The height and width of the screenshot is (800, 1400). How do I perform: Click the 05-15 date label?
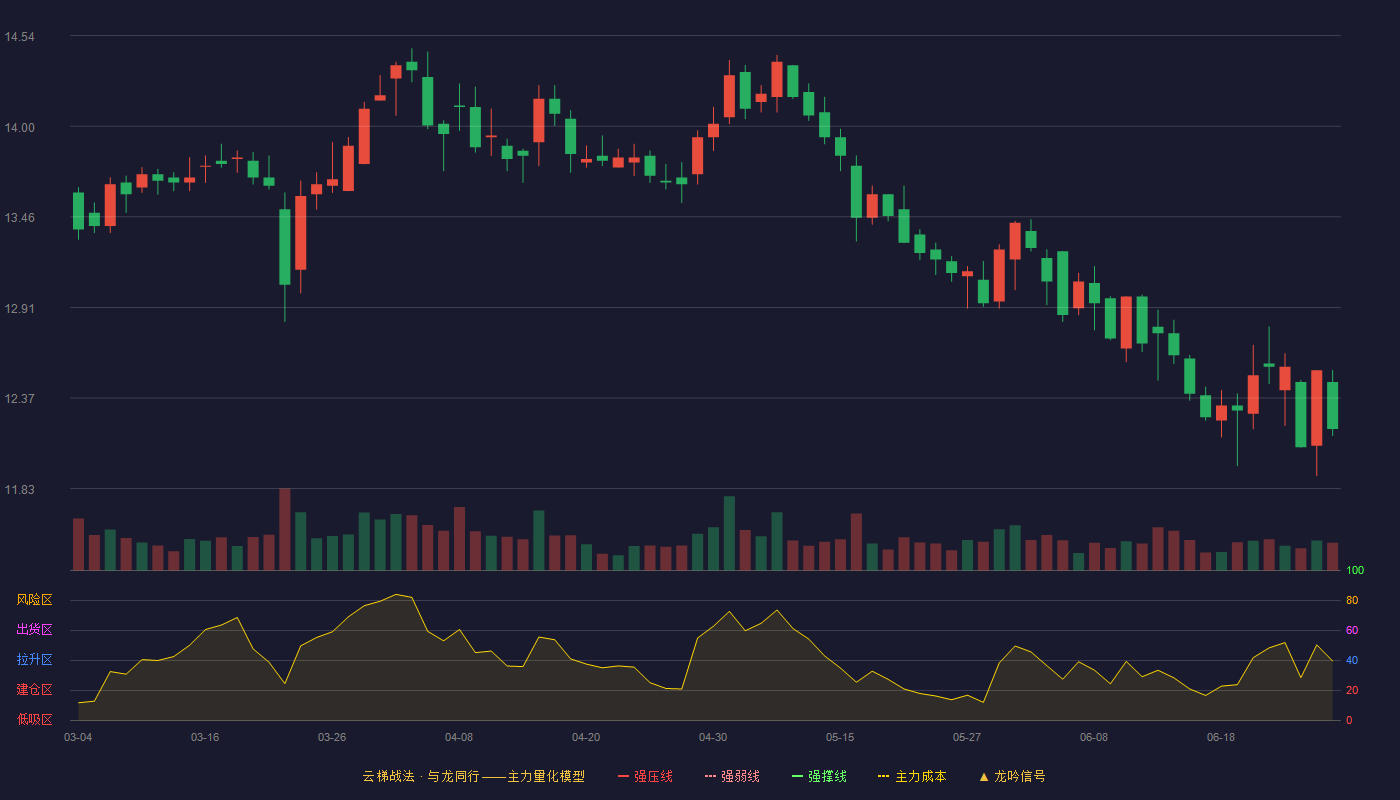[840, 737]
